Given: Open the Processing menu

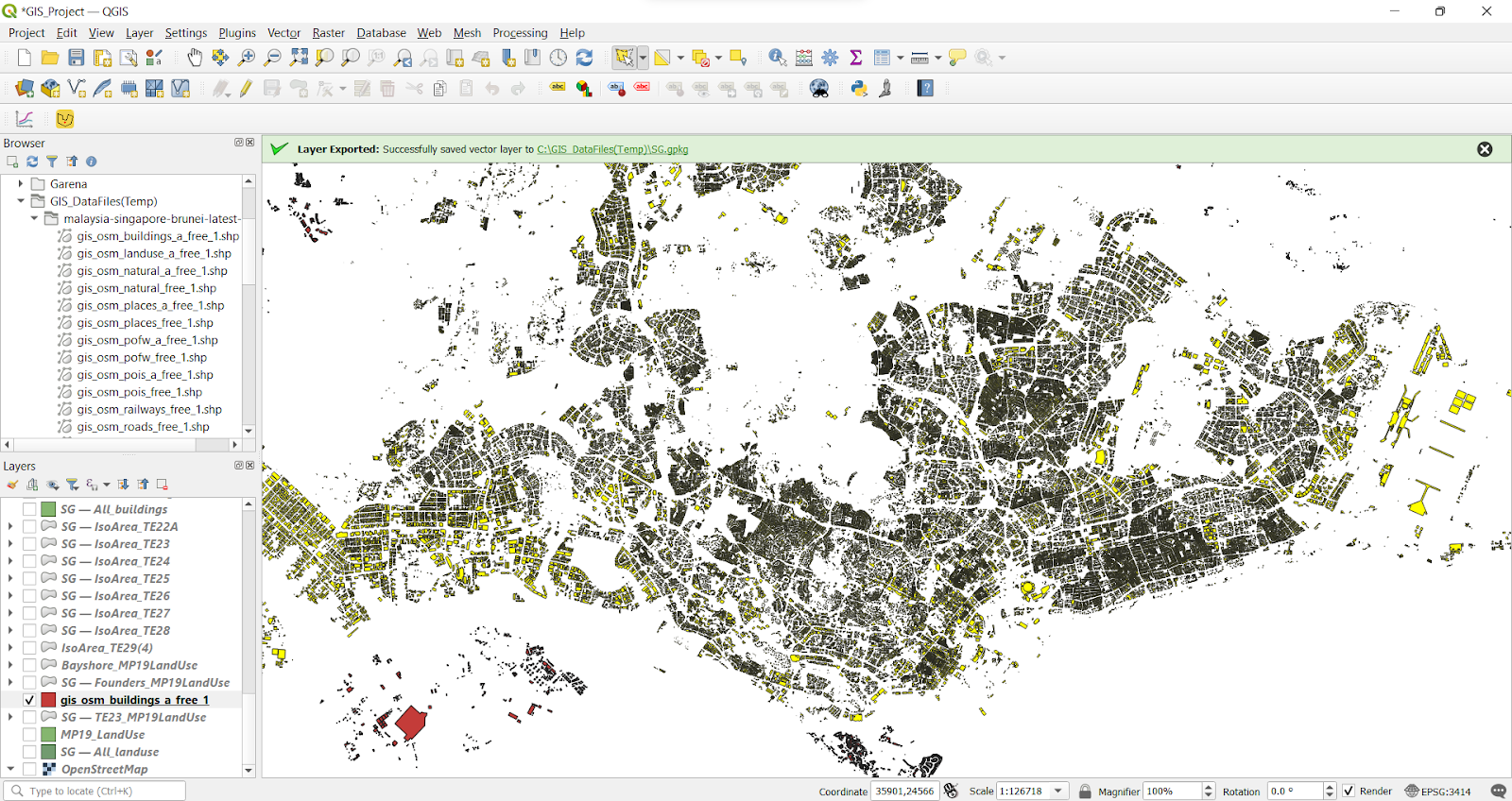Looking at the screenshot, I should [520, 33].
